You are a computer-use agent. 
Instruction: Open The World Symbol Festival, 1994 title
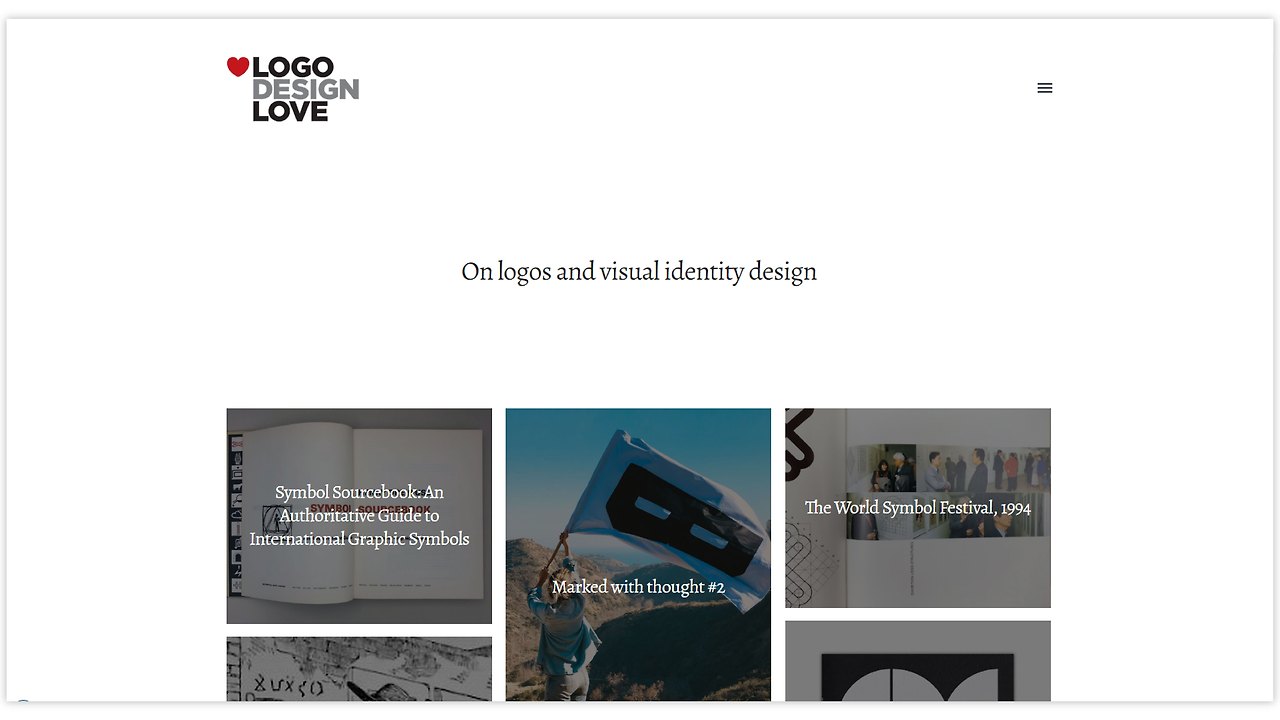point(918,508)
